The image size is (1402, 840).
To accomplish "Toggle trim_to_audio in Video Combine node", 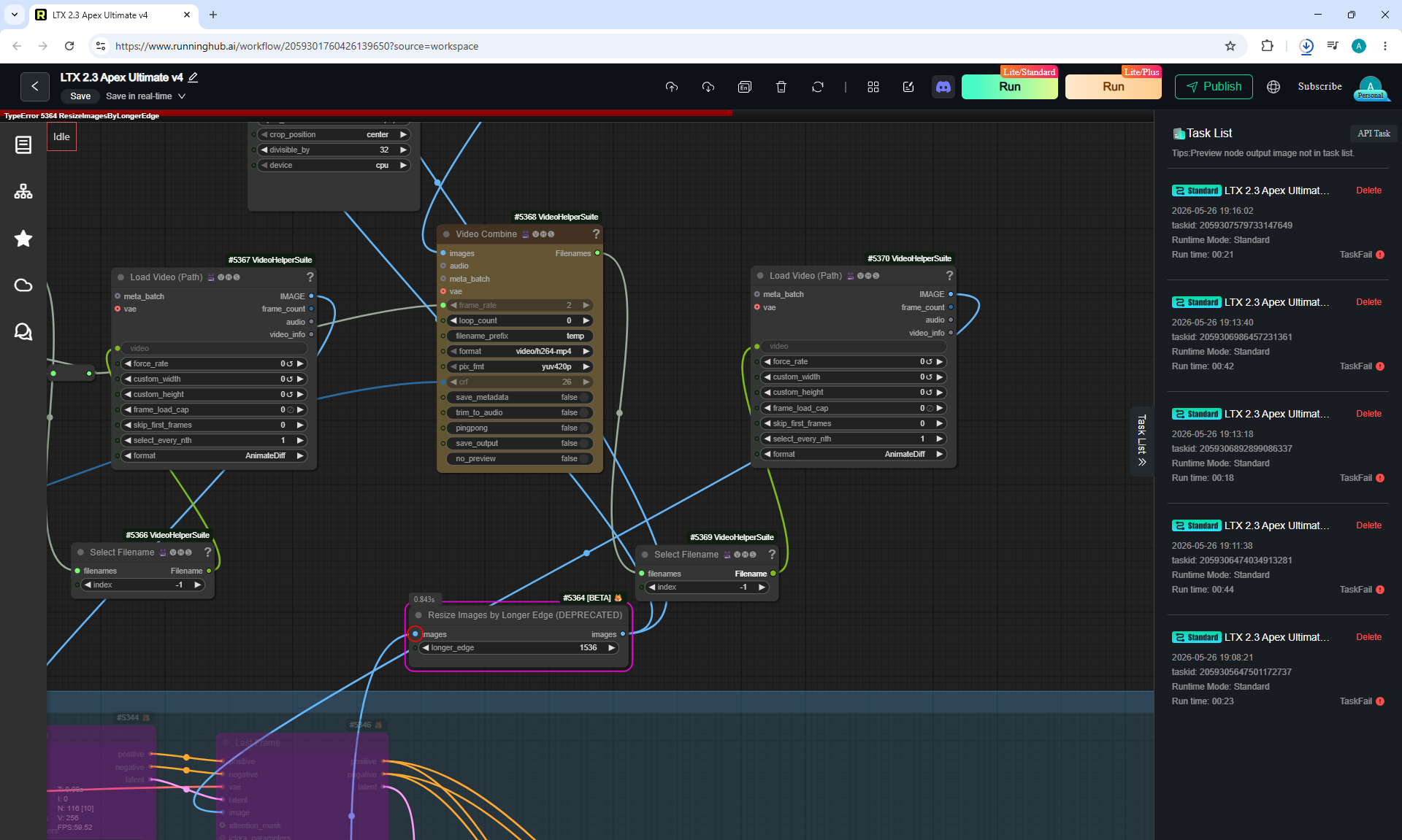I will pyautogui.click(x=520, y=413).
